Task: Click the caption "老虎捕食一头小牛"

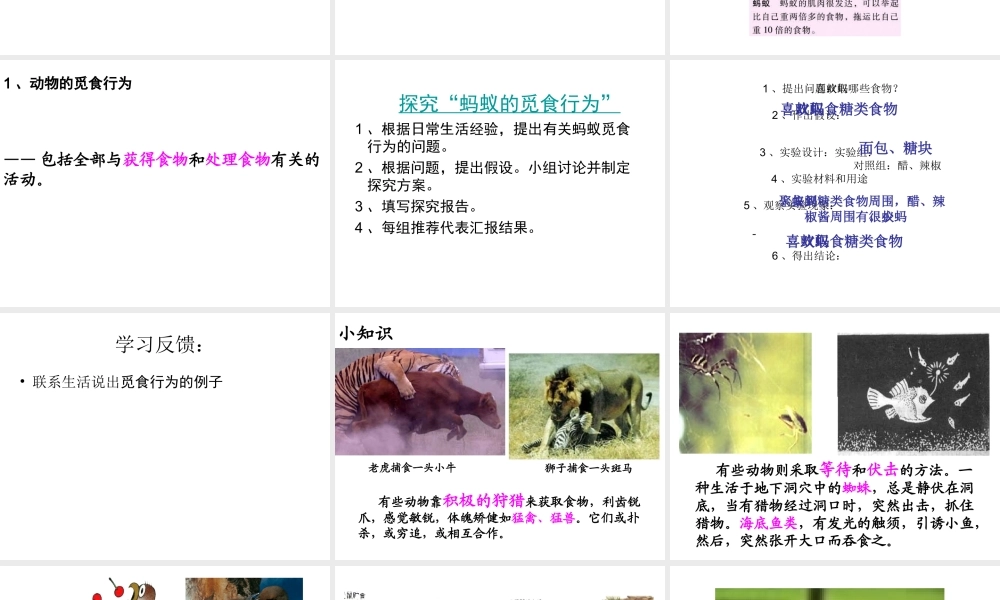Action: pyautogui.click(x=412, y=467)
